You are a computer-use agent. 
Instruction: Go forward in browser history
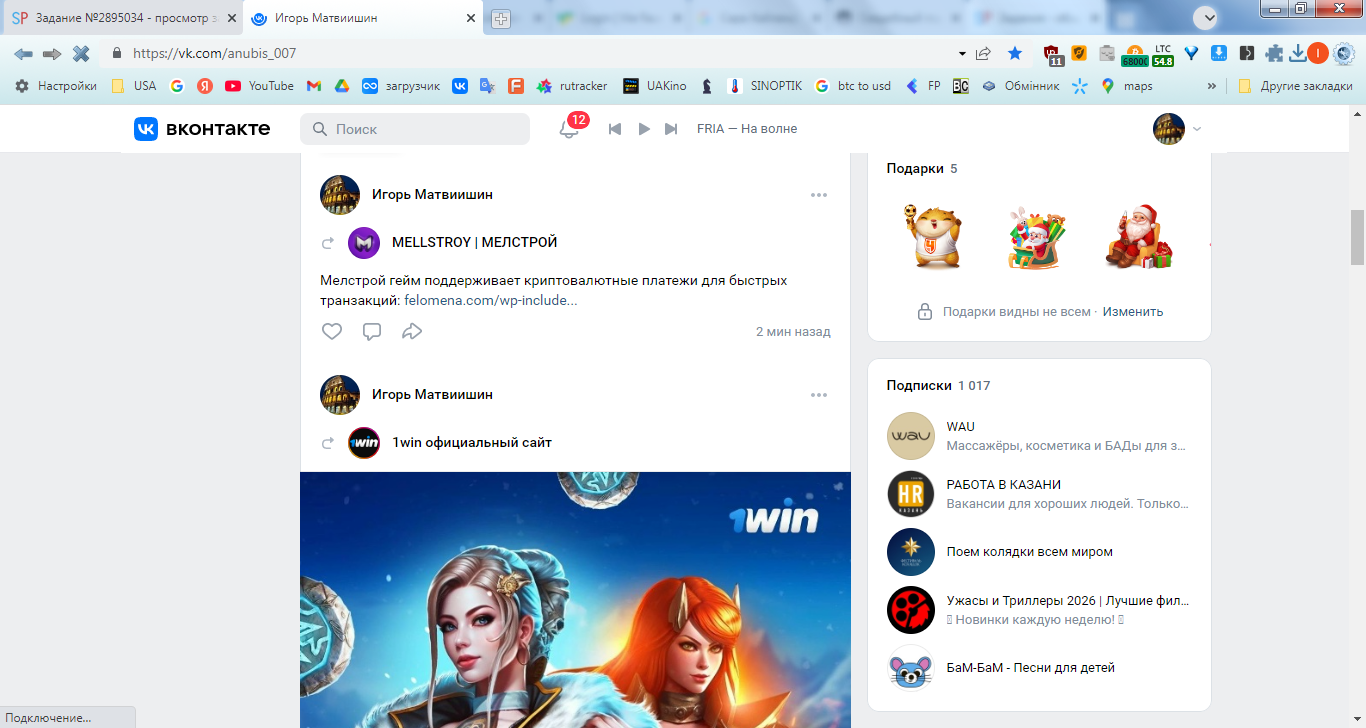tap(52, 53)
